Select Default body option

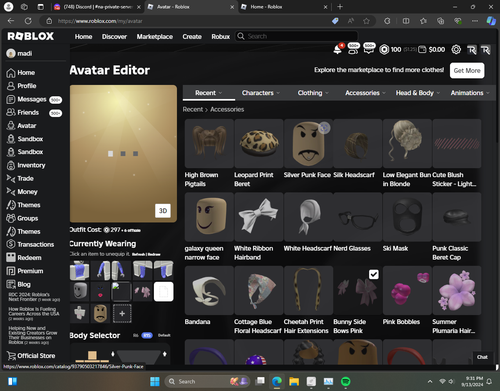[164, 335]
